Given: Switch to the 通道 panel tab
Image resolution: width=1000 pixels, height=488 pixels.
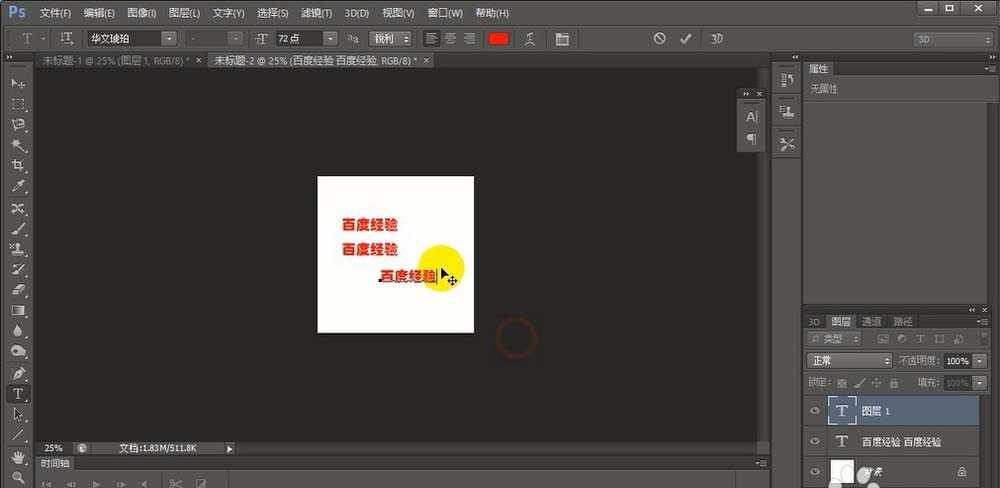Looking at the screenshot, I should [872, 321].
